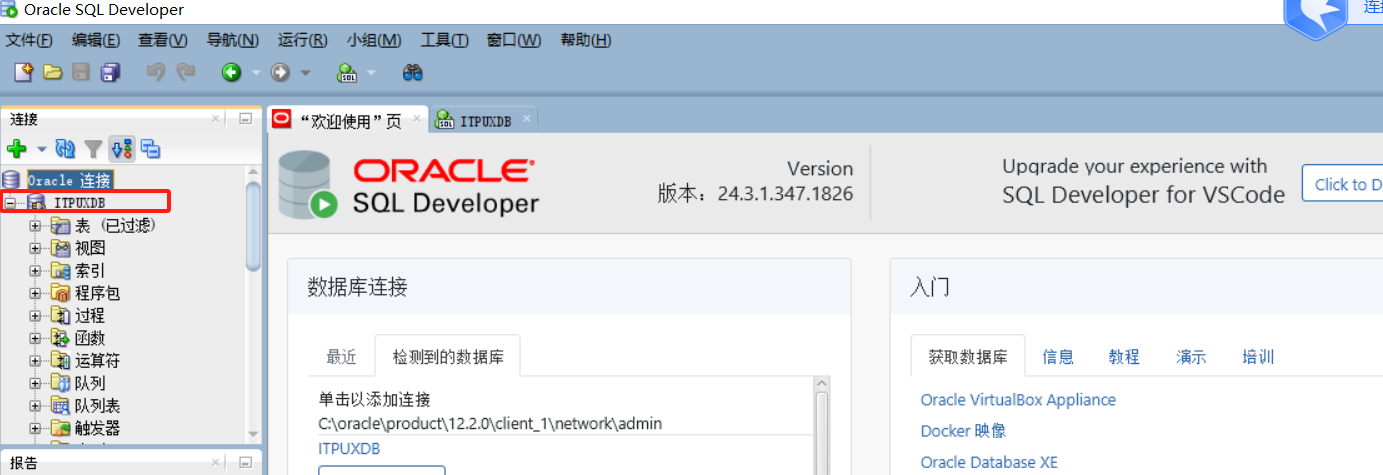Click the 表 (已过滤) tables folder icon
The image size is (1383, 475).
[x=61, y=226]
